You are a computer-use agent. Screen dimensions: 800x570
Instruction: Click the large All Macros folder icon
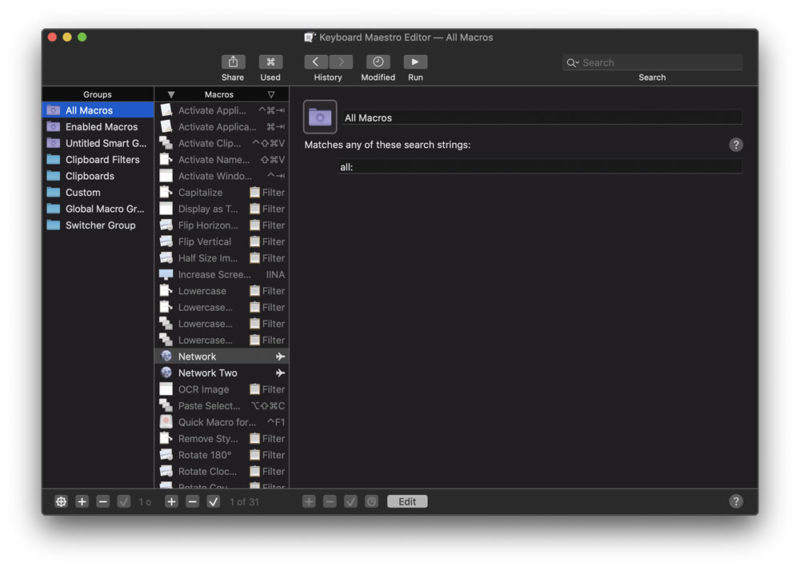[320, 117]
